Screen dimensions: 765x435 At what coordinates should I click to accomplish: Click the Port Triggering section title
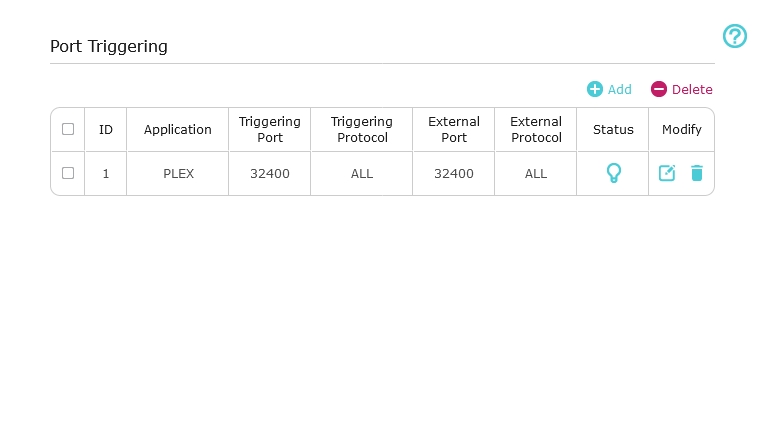coord(109,46)
